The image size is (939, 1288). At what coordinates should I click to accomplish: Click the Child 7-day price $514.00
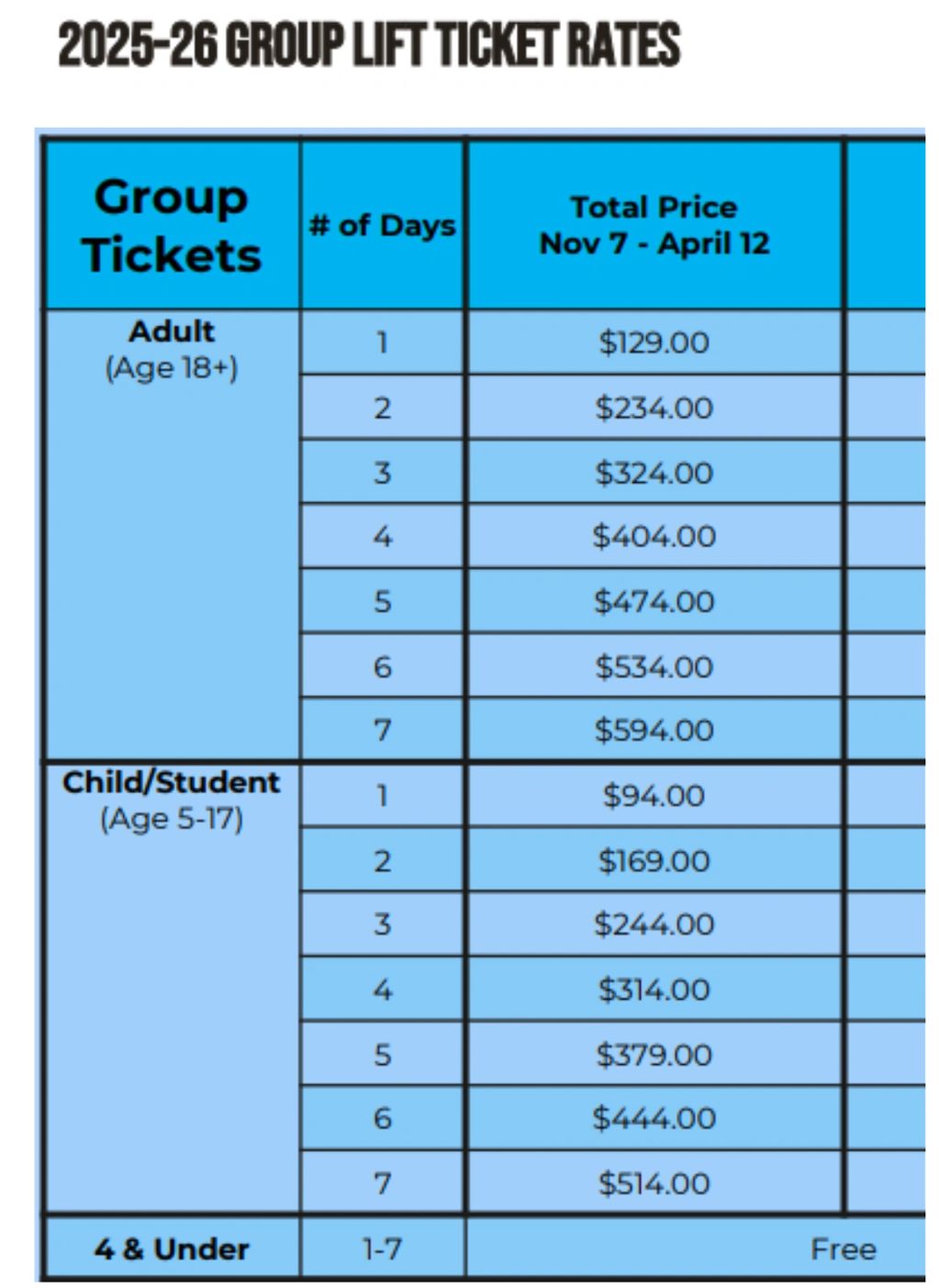pos(654,1183)
